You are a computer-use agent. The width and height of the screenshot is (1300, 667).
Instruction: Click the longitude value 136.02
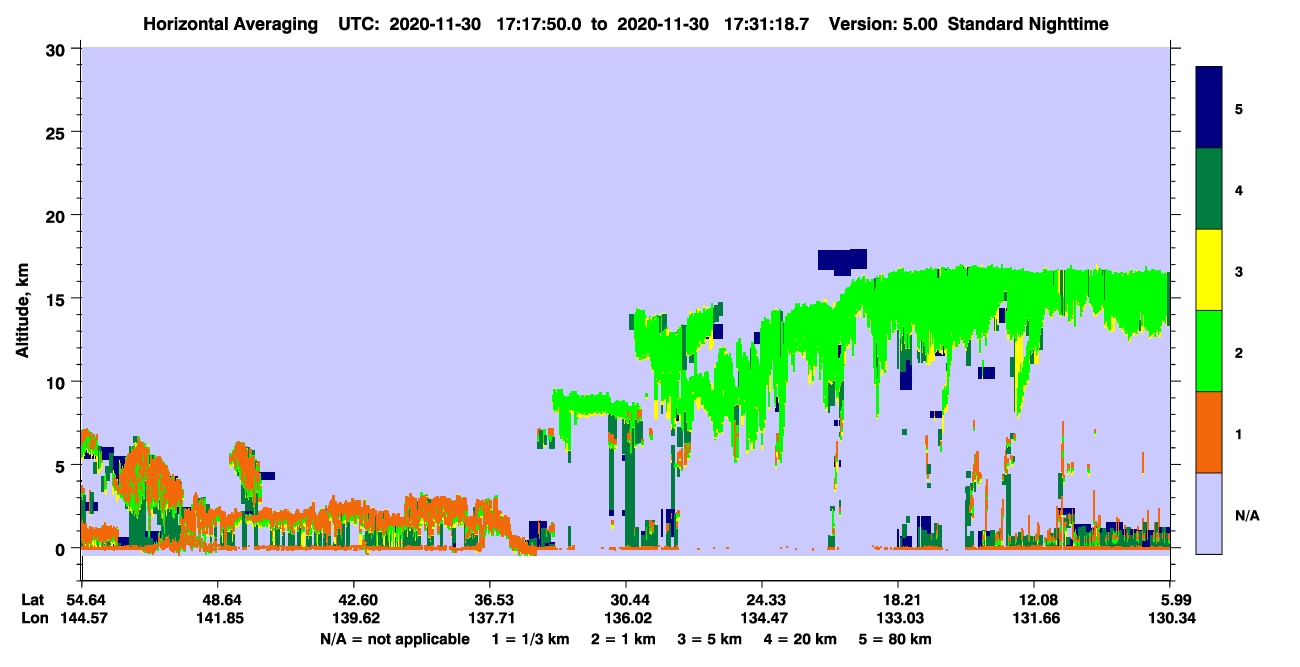[626, 618]
